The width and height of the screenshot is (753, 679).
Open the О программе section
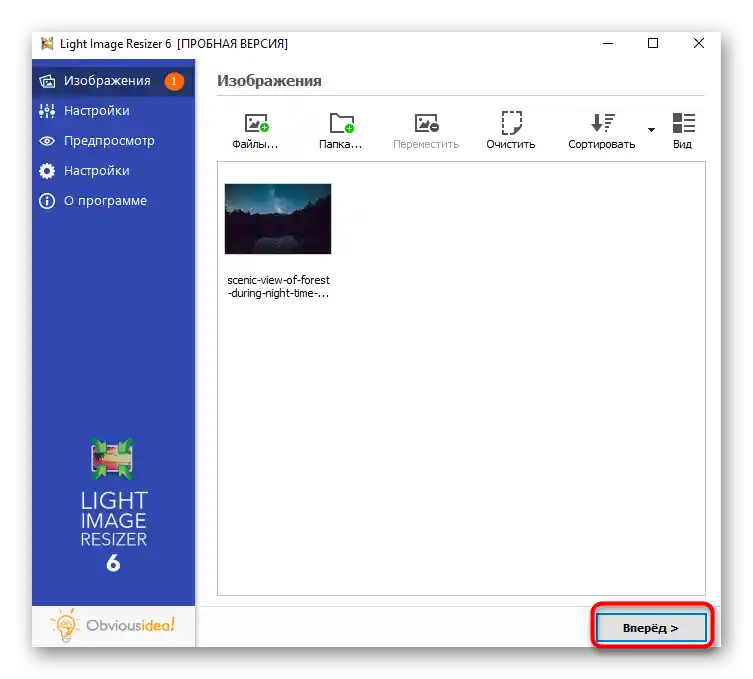[x=113, y=201]
